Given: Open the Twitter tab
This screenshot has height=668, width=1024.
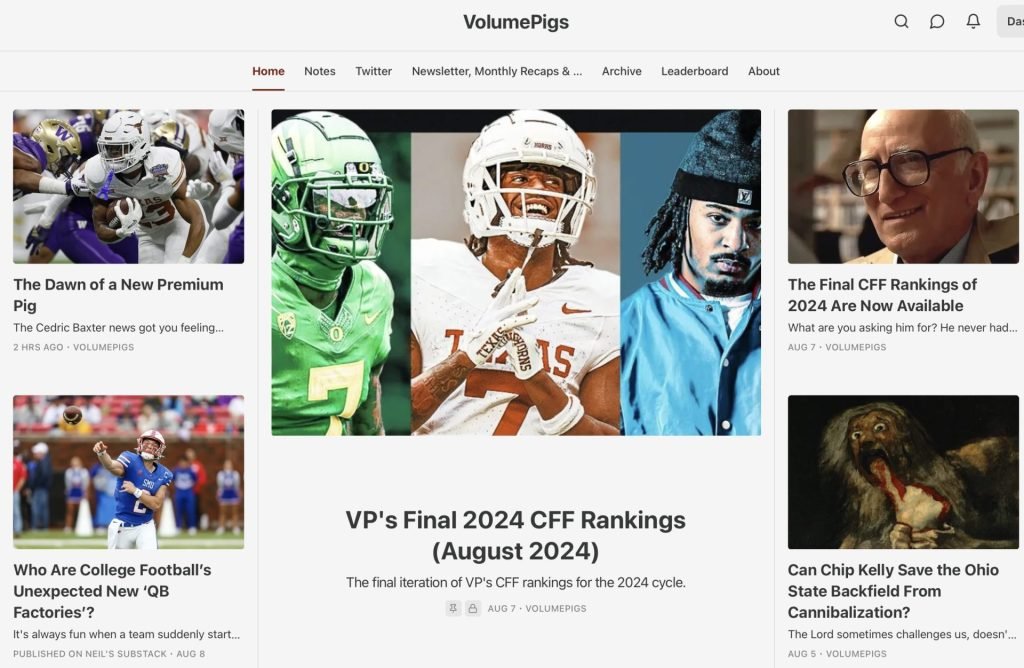Looking at the screenshot, I should coord(374,71).
